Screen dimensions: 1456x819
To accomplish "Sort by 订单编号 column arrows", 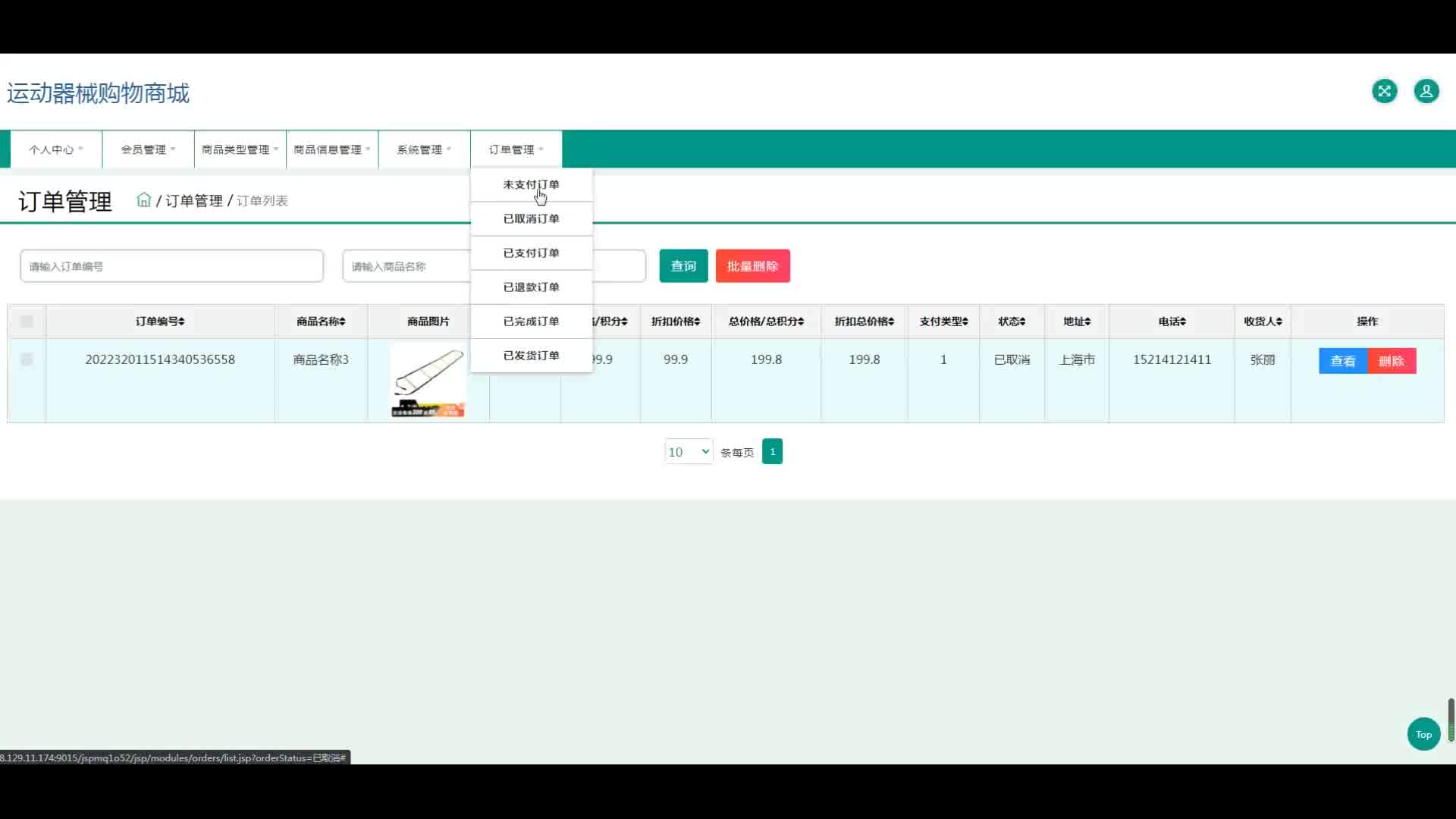I will (182, 322).
